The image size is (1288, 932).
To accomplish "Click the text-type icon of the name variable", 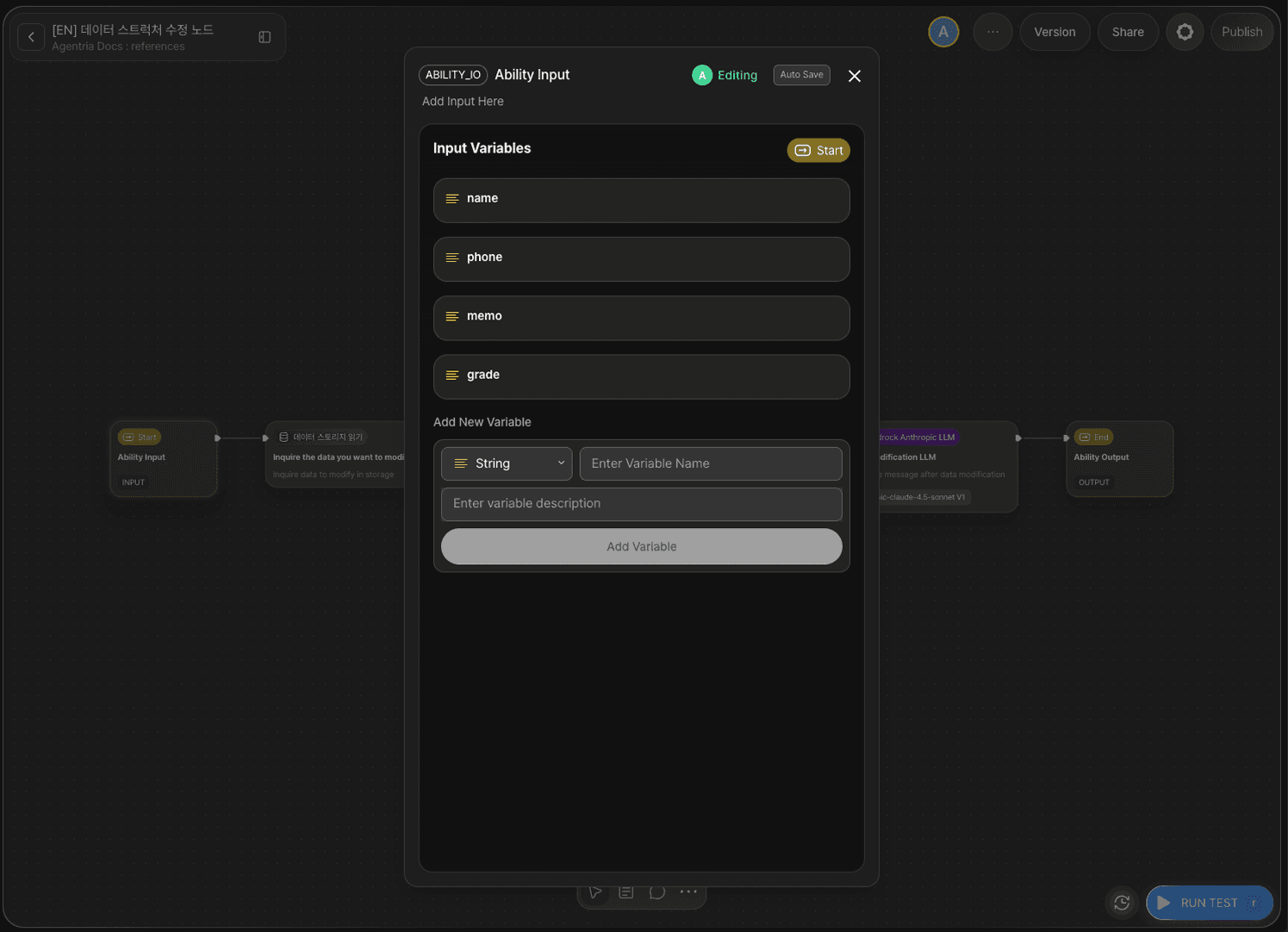I will [x=451, y=199].
